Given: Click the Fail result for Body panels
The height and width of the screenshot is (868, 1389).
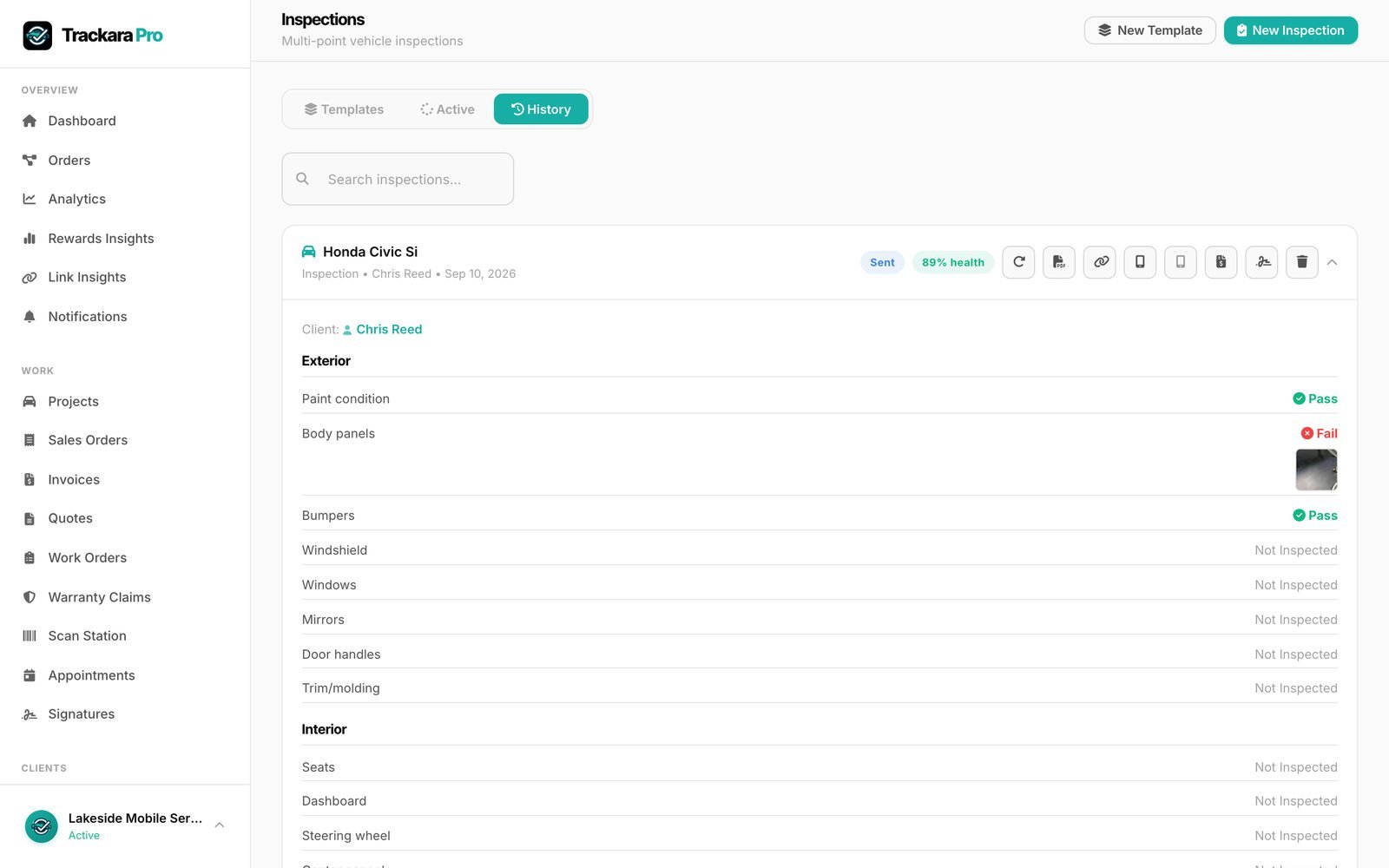Looking at the screenshot, I should click(1319, 433).
